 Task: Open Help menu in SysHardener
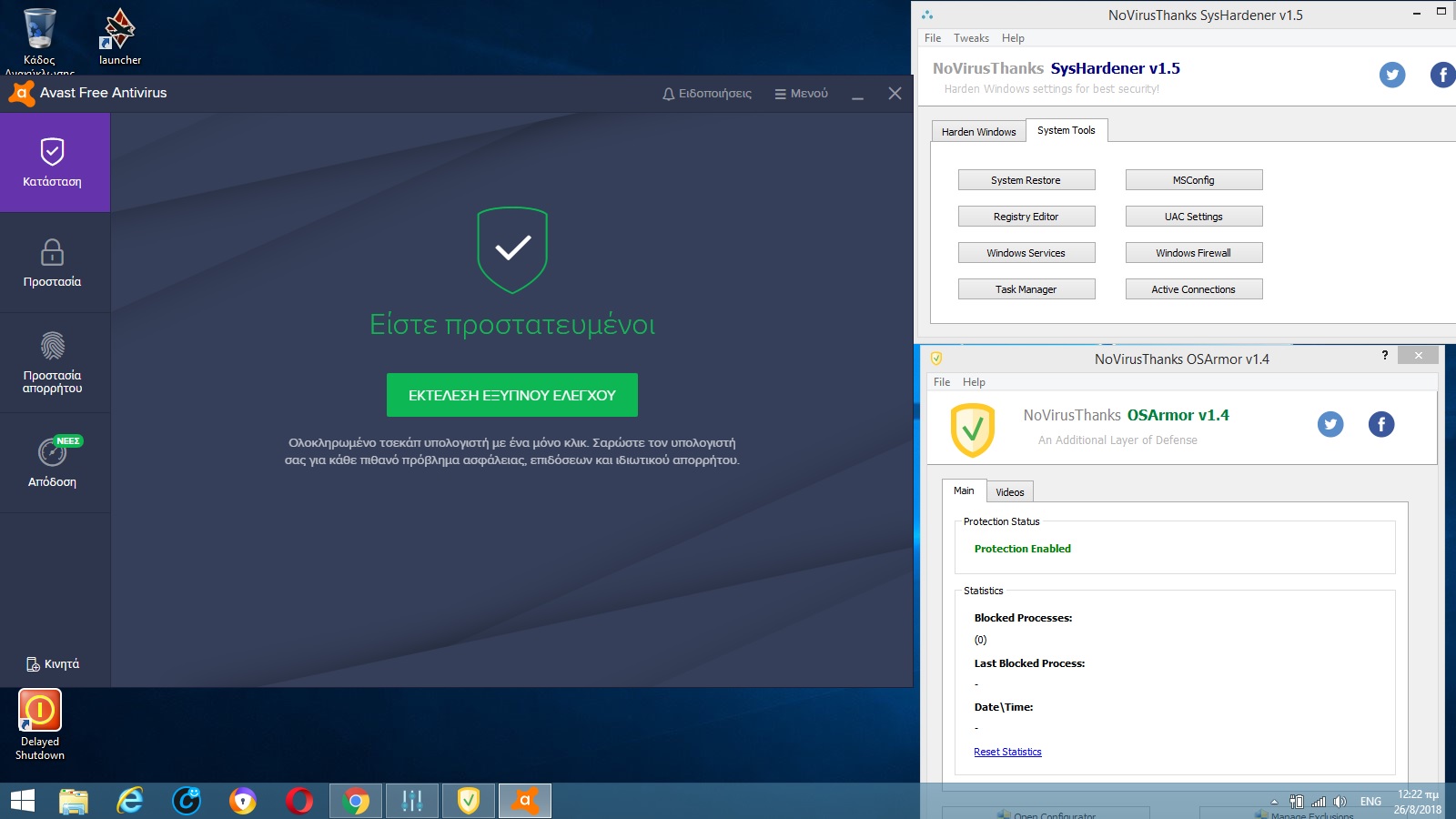coord(1013,38)
